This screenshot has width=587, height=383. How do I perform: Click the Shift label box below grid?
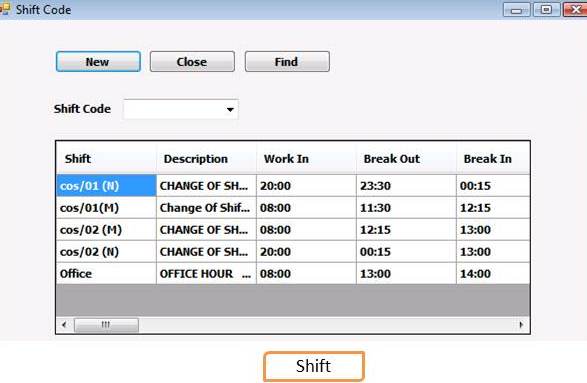(314, 366)
